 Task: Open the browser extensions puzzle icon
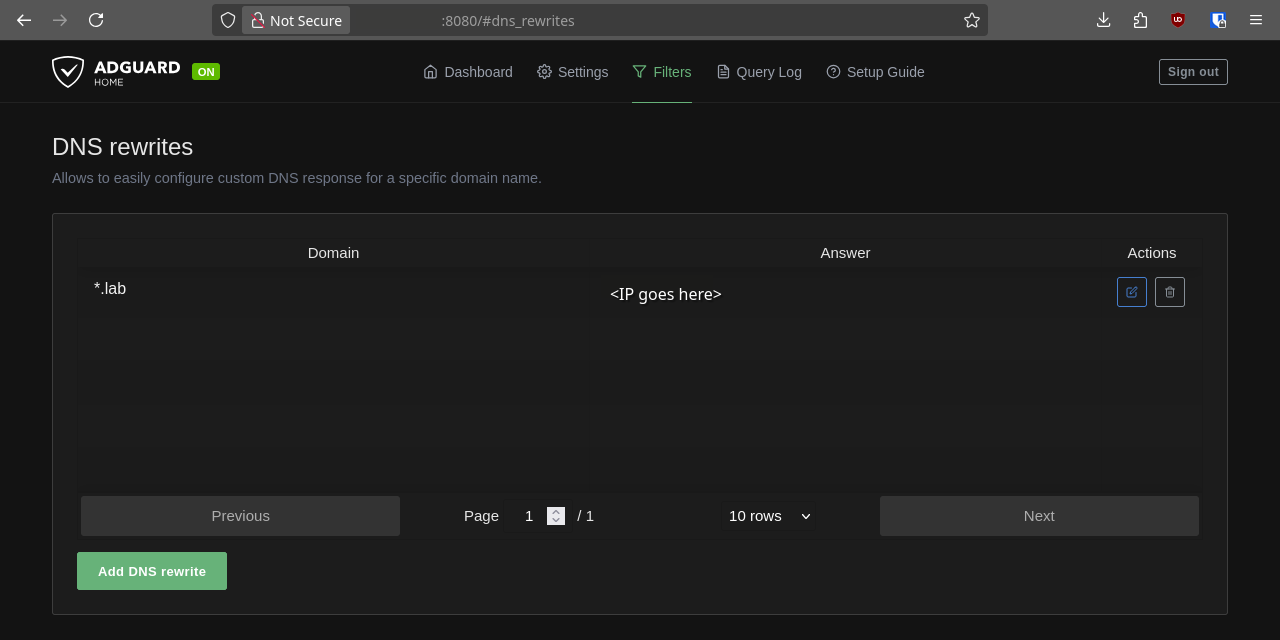1140,20
